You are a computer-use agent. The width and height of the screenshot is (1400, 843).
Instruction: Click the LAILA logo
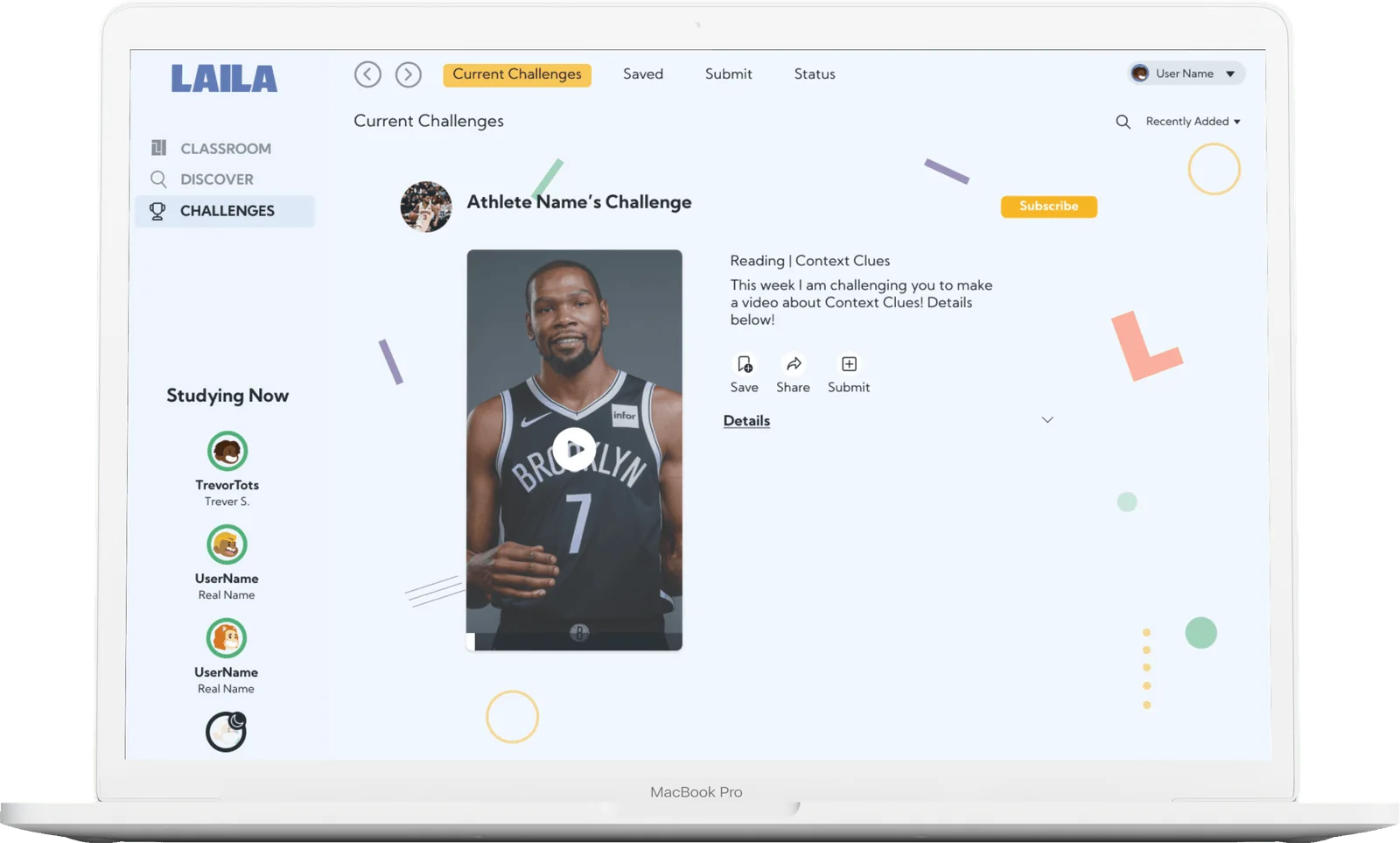pos(224,78)
